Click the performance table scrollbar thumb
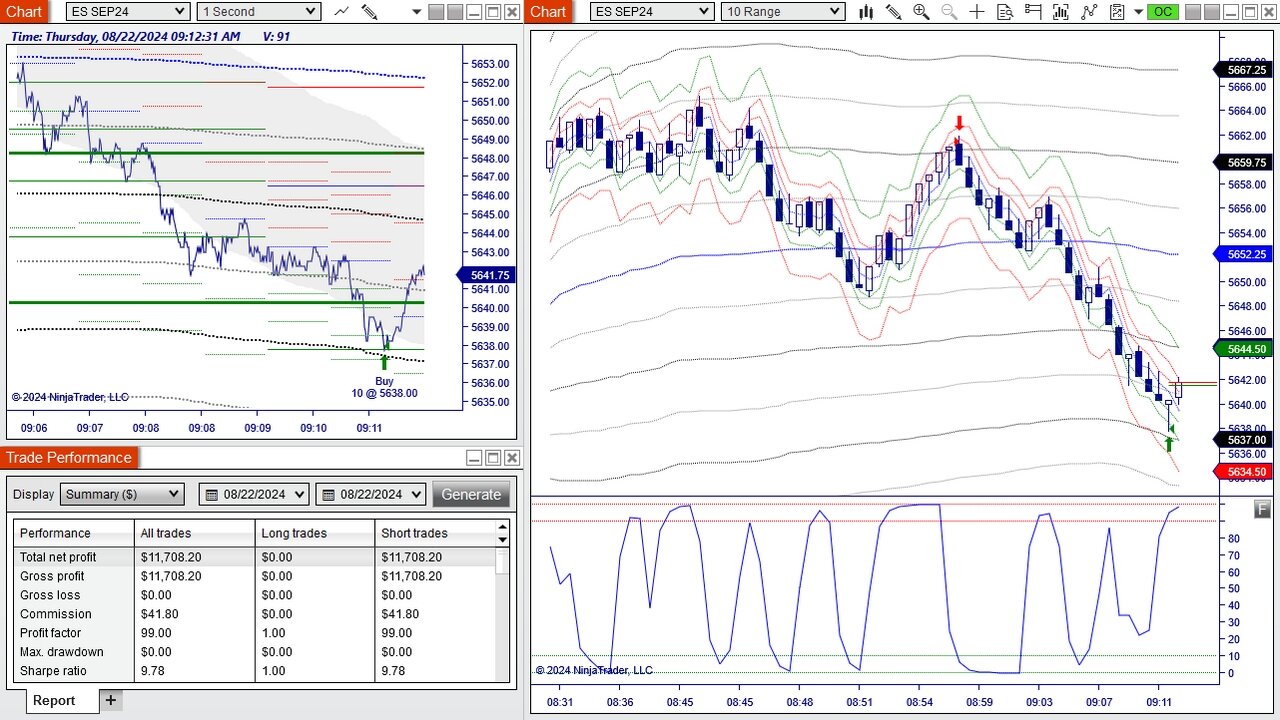This screenshot has width=1280, height=720. [502, 560]
